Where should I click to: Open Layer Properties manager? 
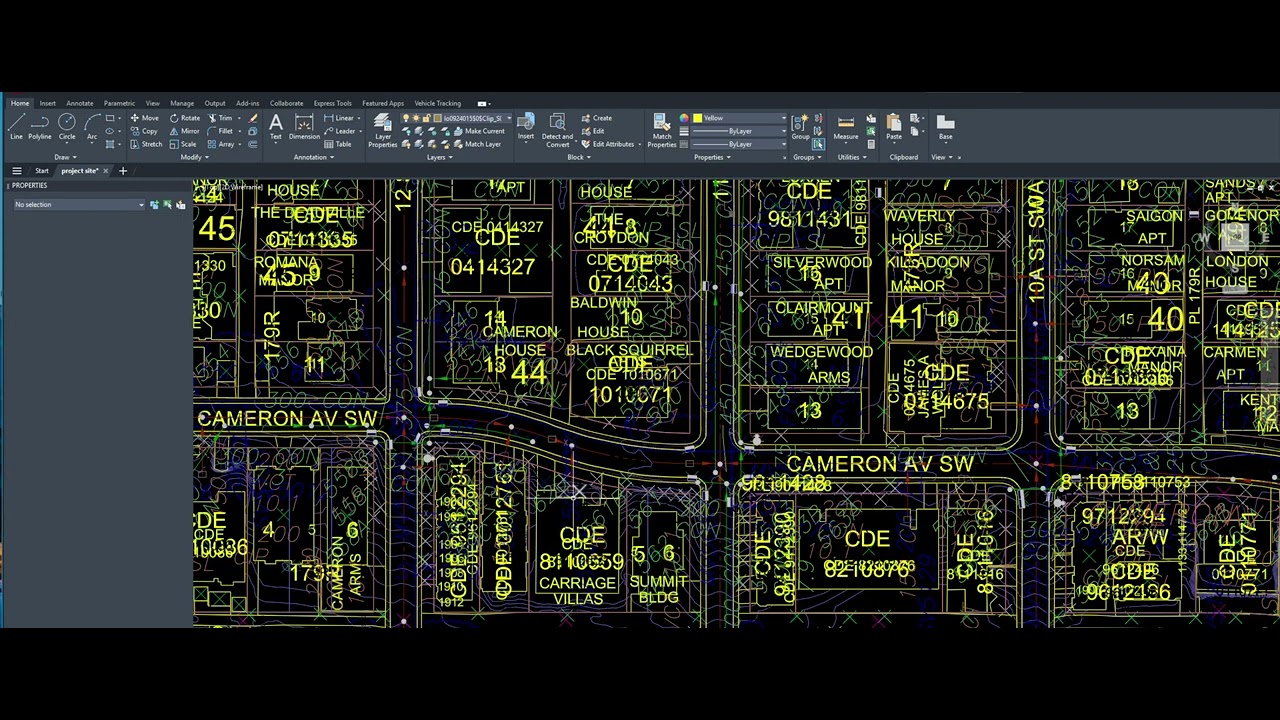382,130
